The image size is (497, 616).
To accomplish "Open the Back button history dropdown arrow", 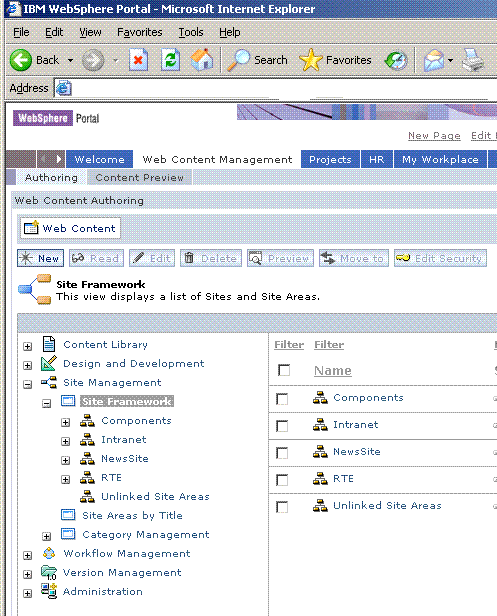I will click(x=70, y=60).
